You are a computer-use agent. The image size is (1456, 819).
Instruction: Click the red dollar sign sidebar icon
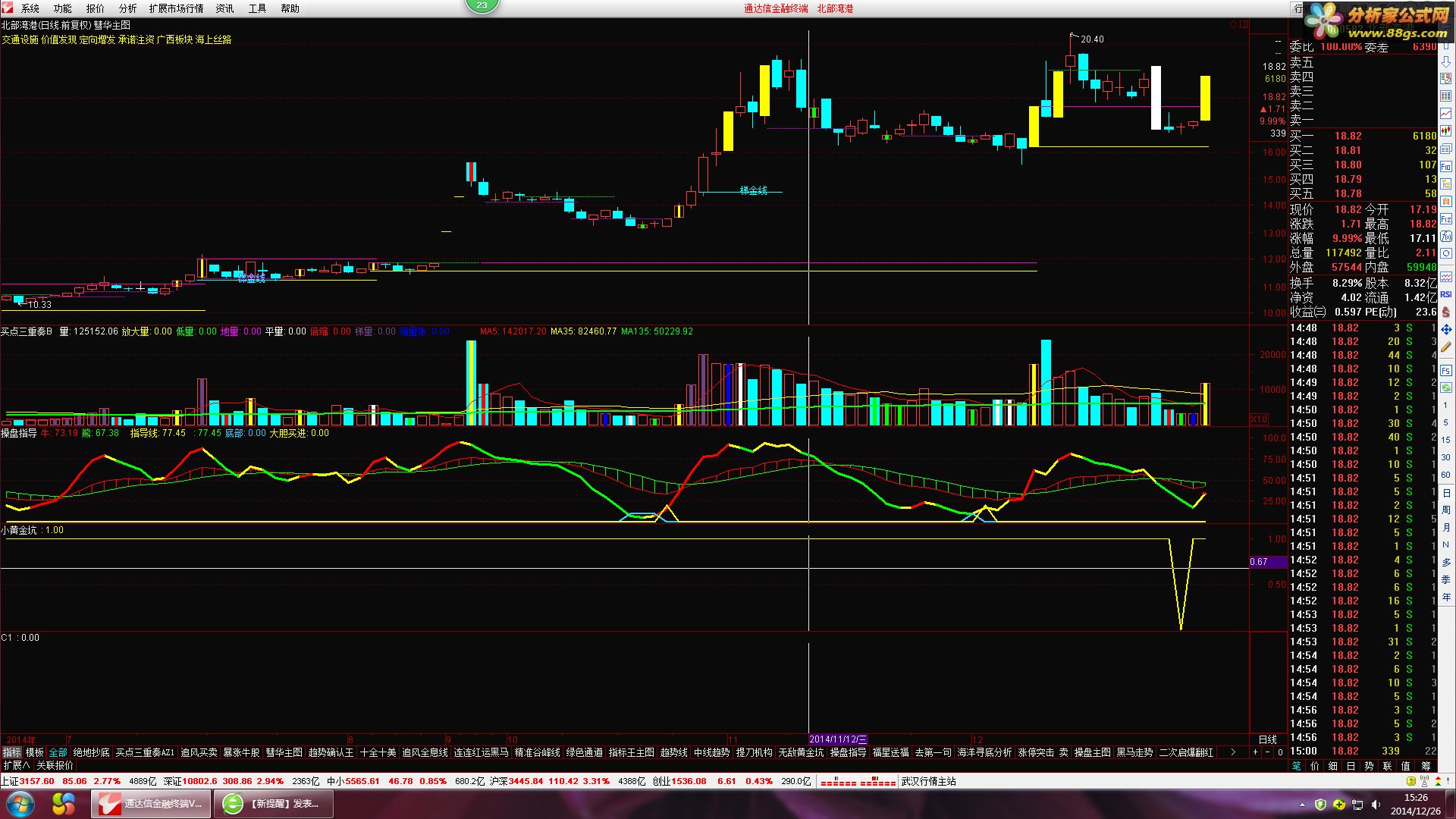point(1446,312)
